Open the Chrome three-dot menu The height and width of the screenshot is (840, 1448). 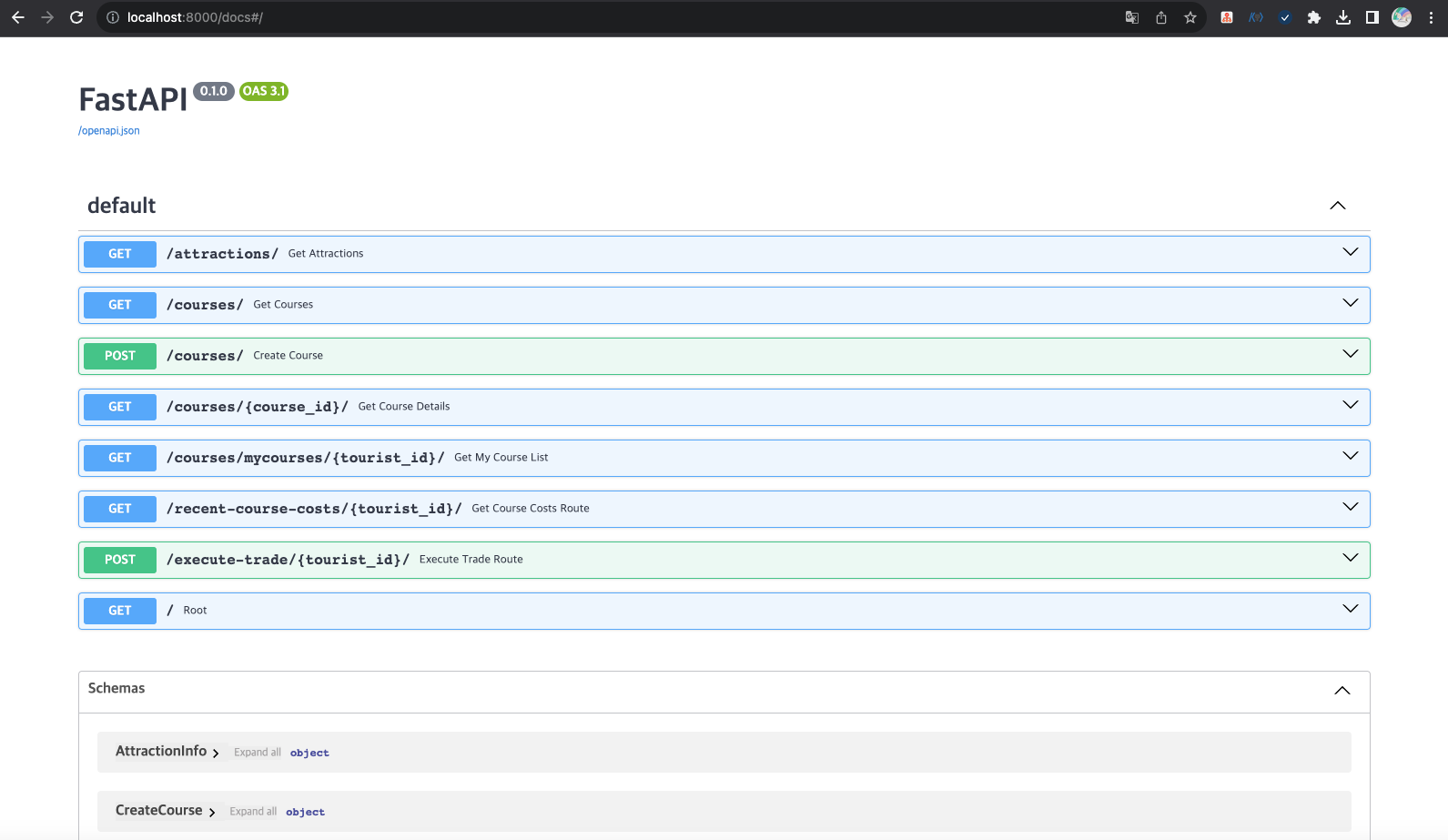point(1431,17)
